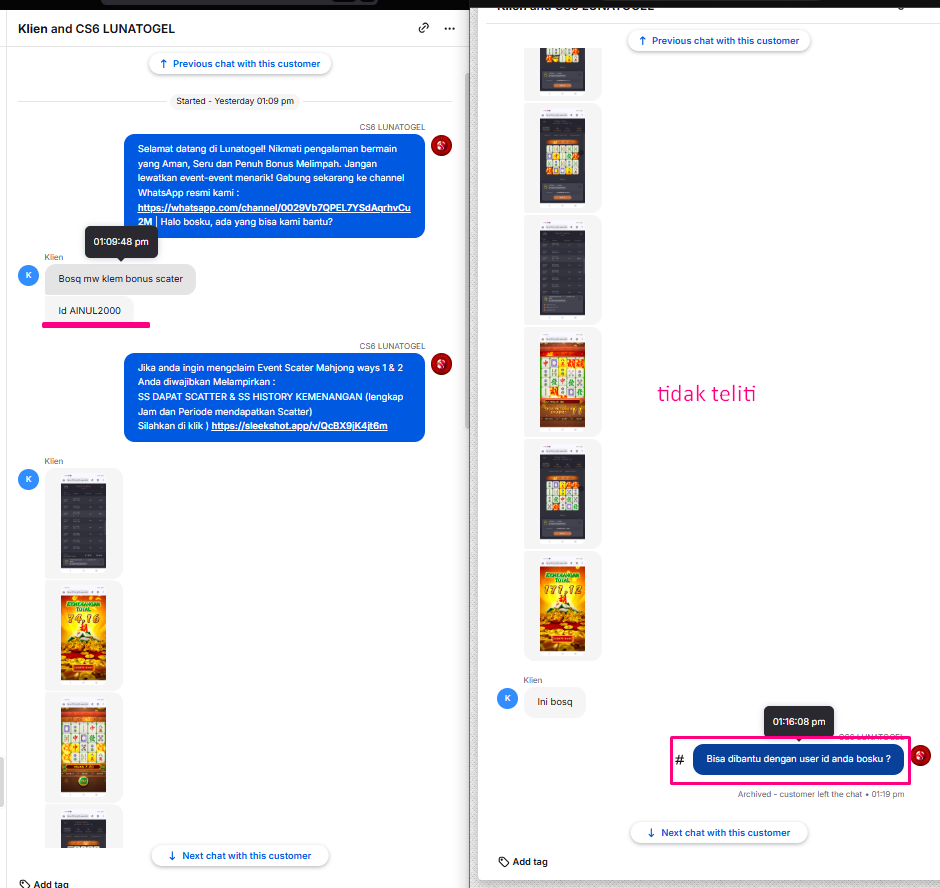940x888 pixels.
Task: Open the bright mahjong tiles thumbnail under 74,16 in the left chat
Action: [83, 748]
